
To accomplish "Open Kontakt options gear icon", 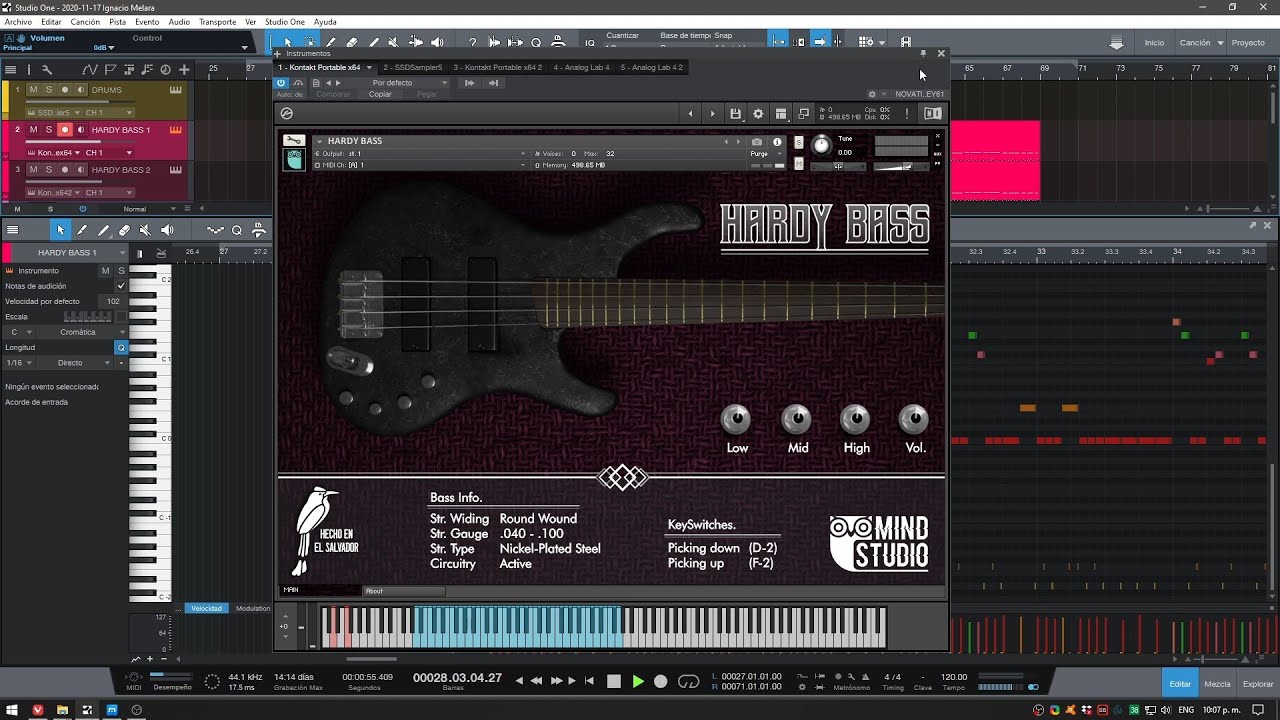I will tap(758, 114).
